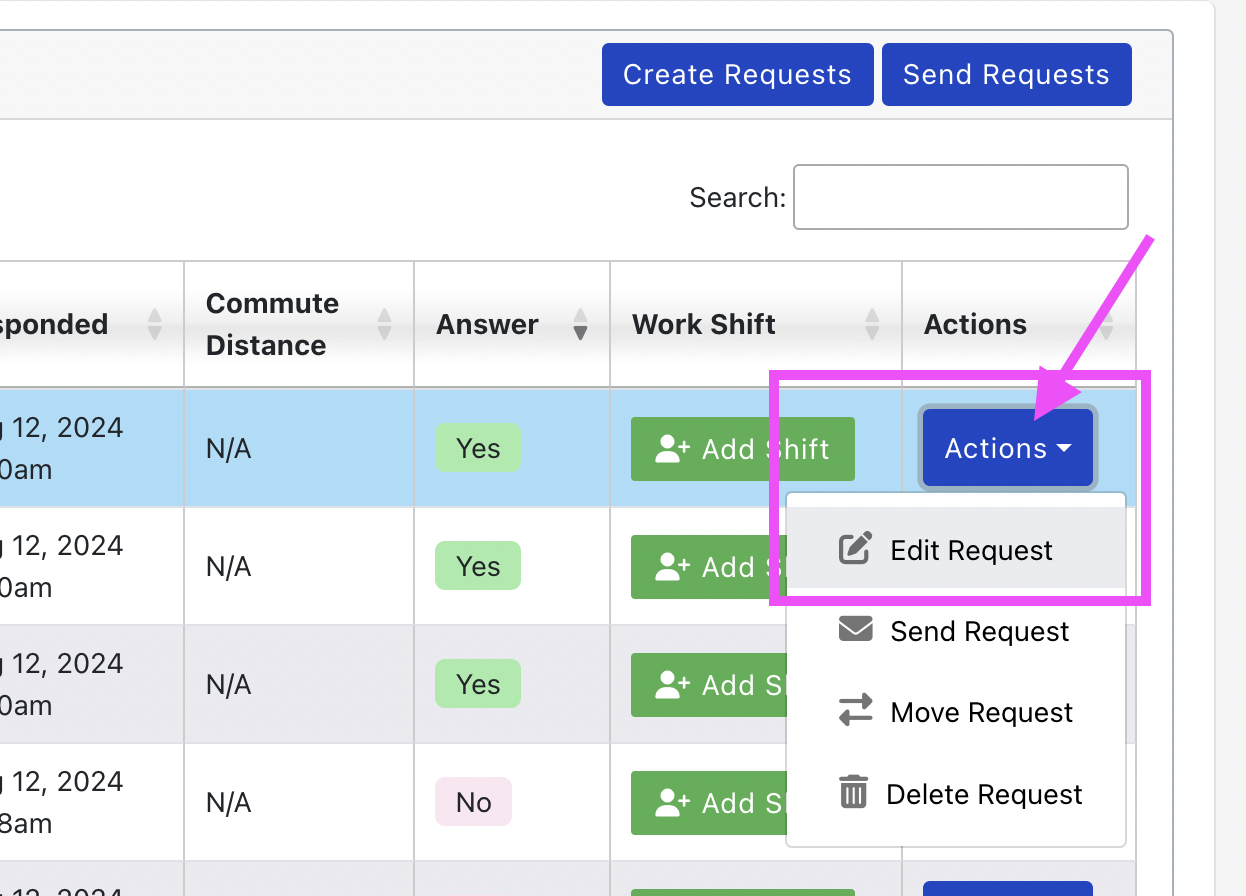Click Add Shift button in the No answer row
1246x896 pixels.
[x=709, y=803]
